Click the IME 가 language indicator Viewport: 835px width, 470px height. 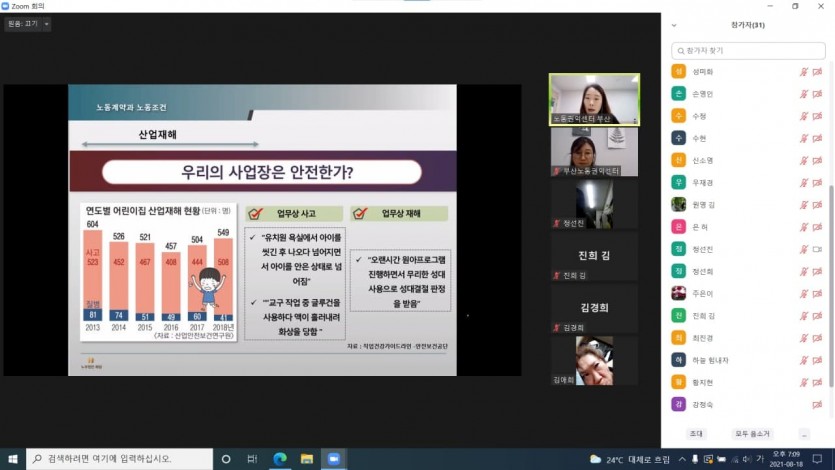tap(760, 459)
